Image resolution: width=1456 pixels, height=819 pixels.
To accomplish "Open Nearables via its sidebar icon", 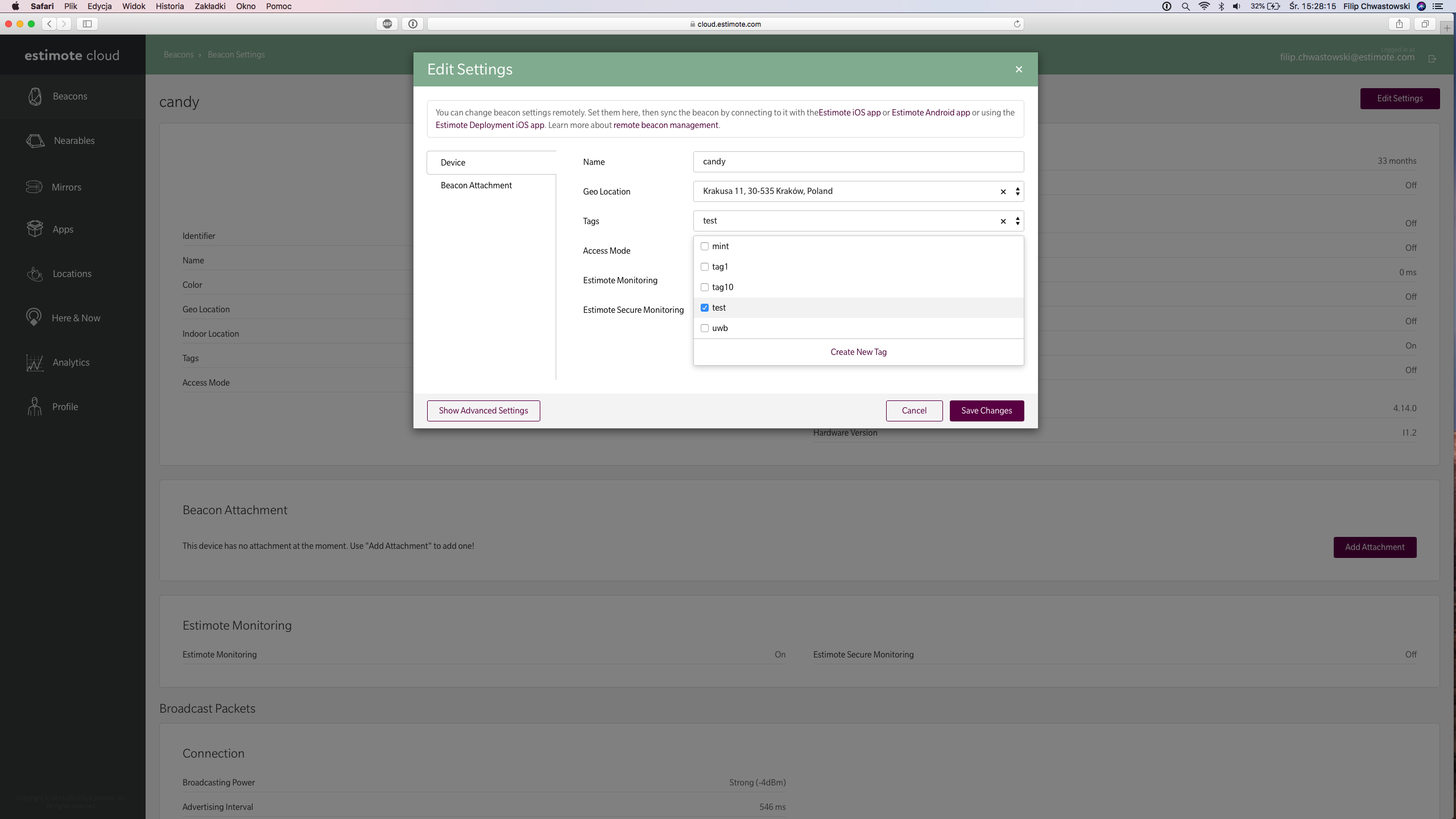I will (35, 140).
